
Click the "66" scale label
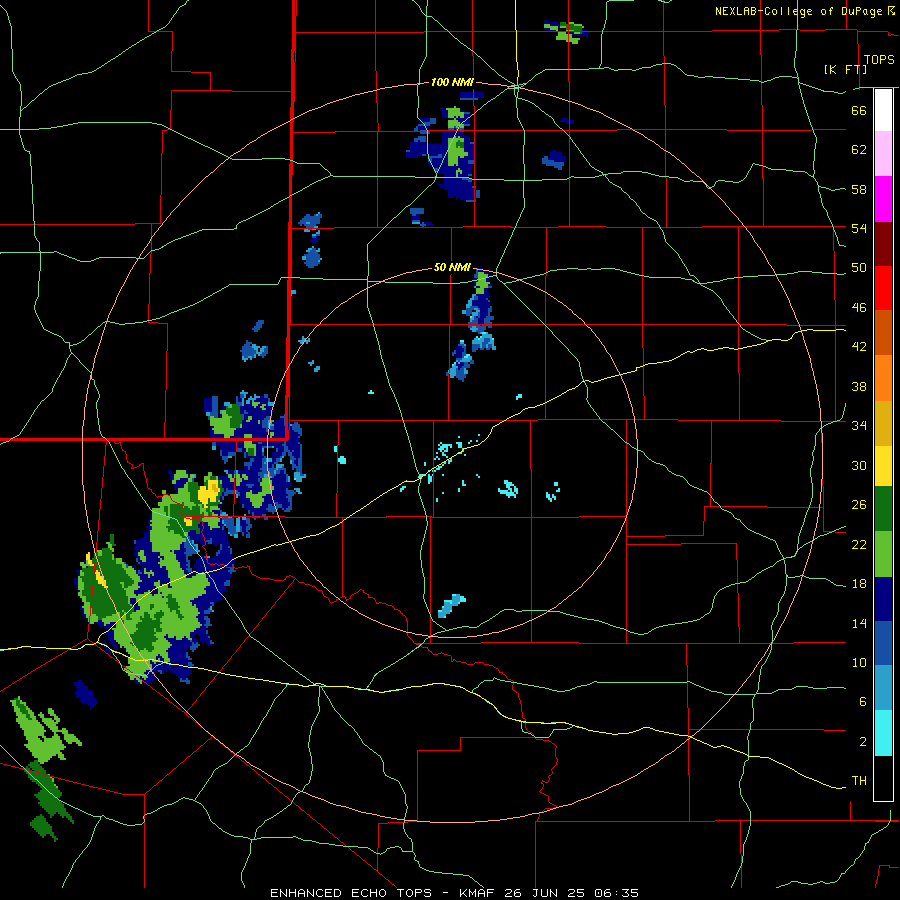coord(859,110)
